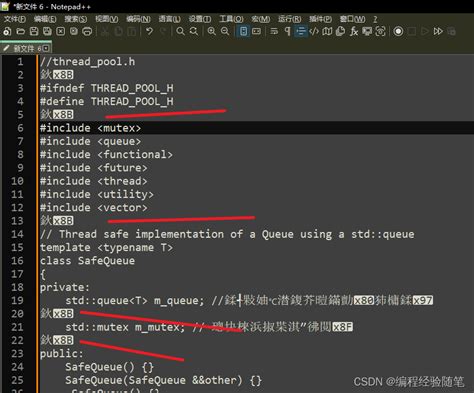Click the stop recording macro square
This screenshot has width=474, height=393.
pyautogui.click(x=411, y=31)
